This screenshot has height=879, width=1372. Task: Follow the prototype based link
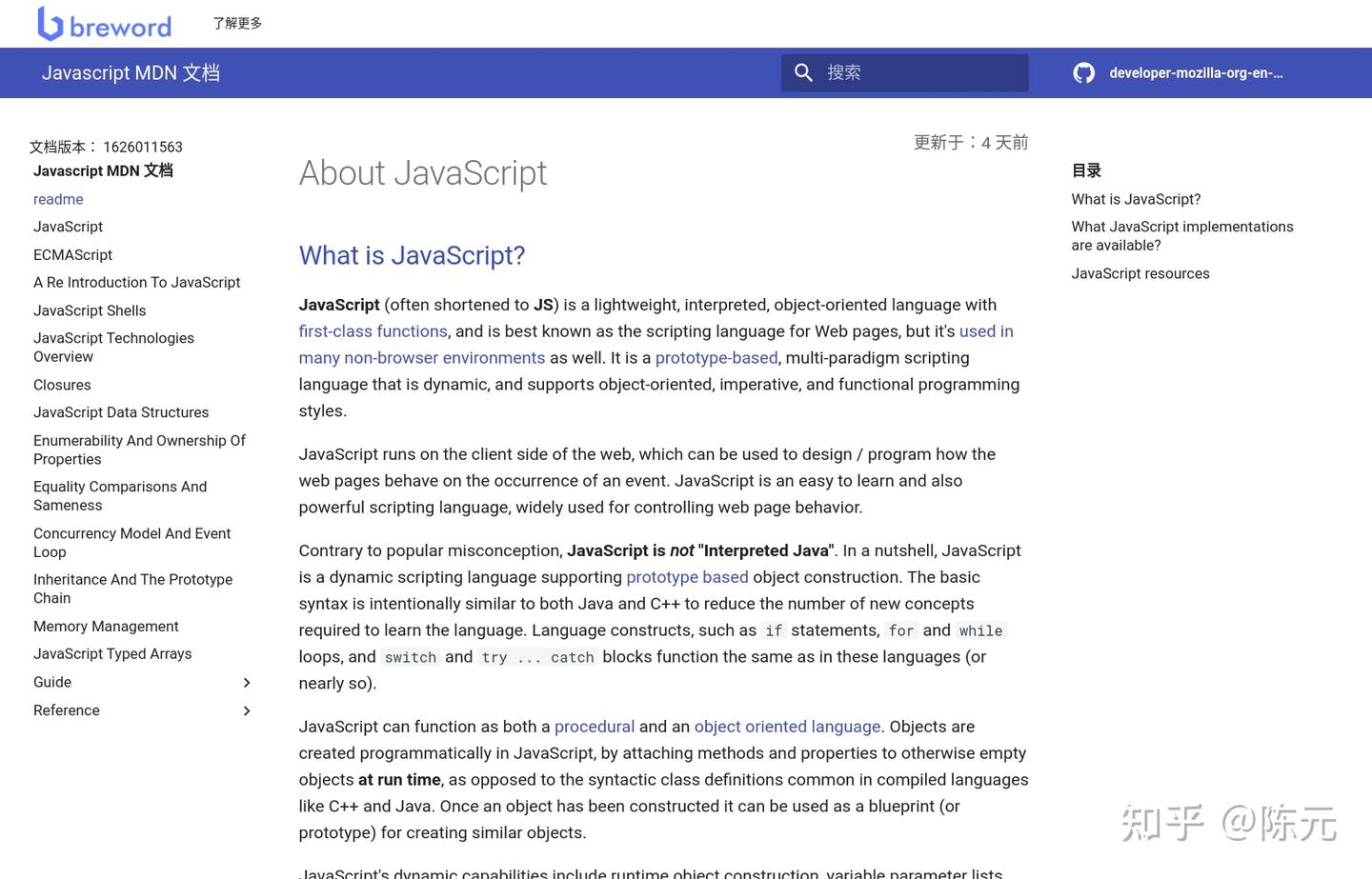click(x=687, y=577)
